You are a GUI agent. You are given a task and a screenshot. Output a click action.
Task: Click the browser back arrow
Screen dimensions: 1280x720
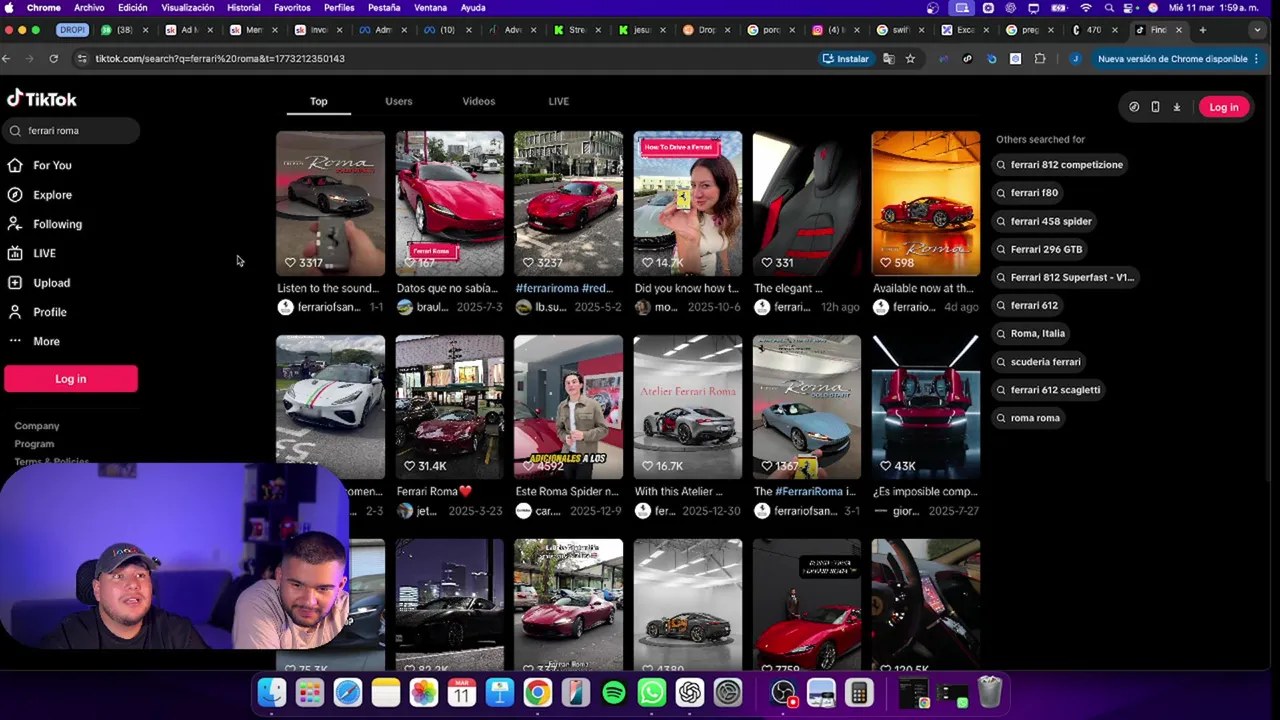6,59
